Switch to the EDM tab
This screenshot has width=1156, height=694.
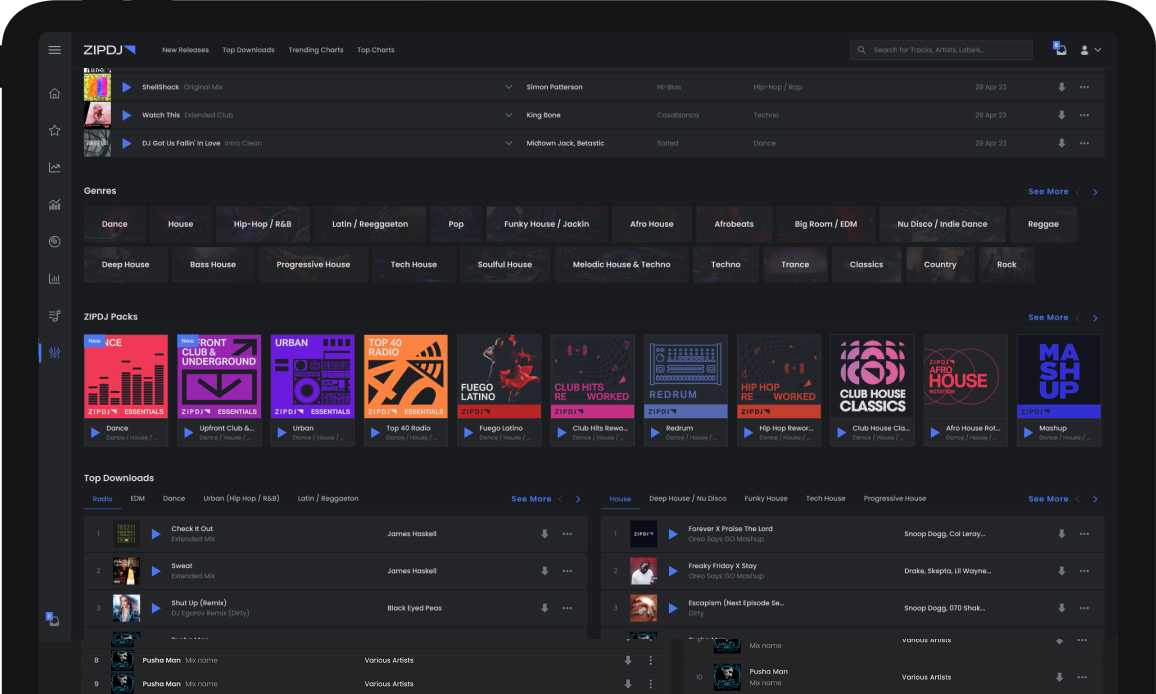[x=138, y=499]
